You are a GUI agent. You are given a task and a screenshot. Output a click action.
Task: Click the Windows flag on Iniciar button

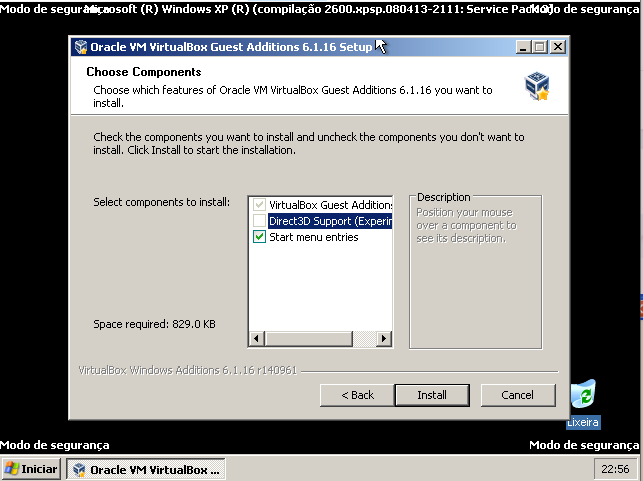point(11,469)
